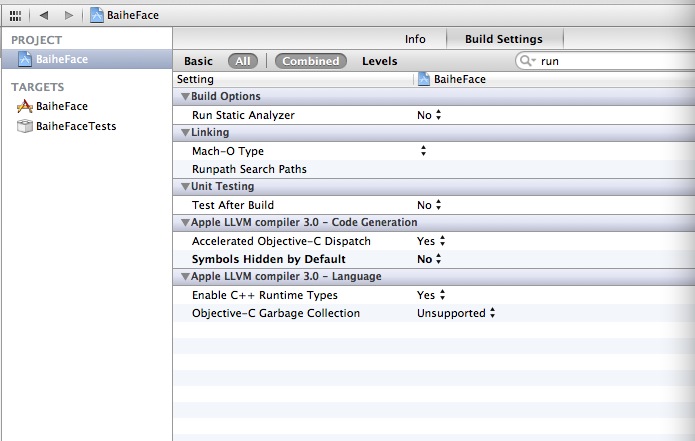Select the Mach-O Type setting
695x441 pixels.
tap(228, 151)
